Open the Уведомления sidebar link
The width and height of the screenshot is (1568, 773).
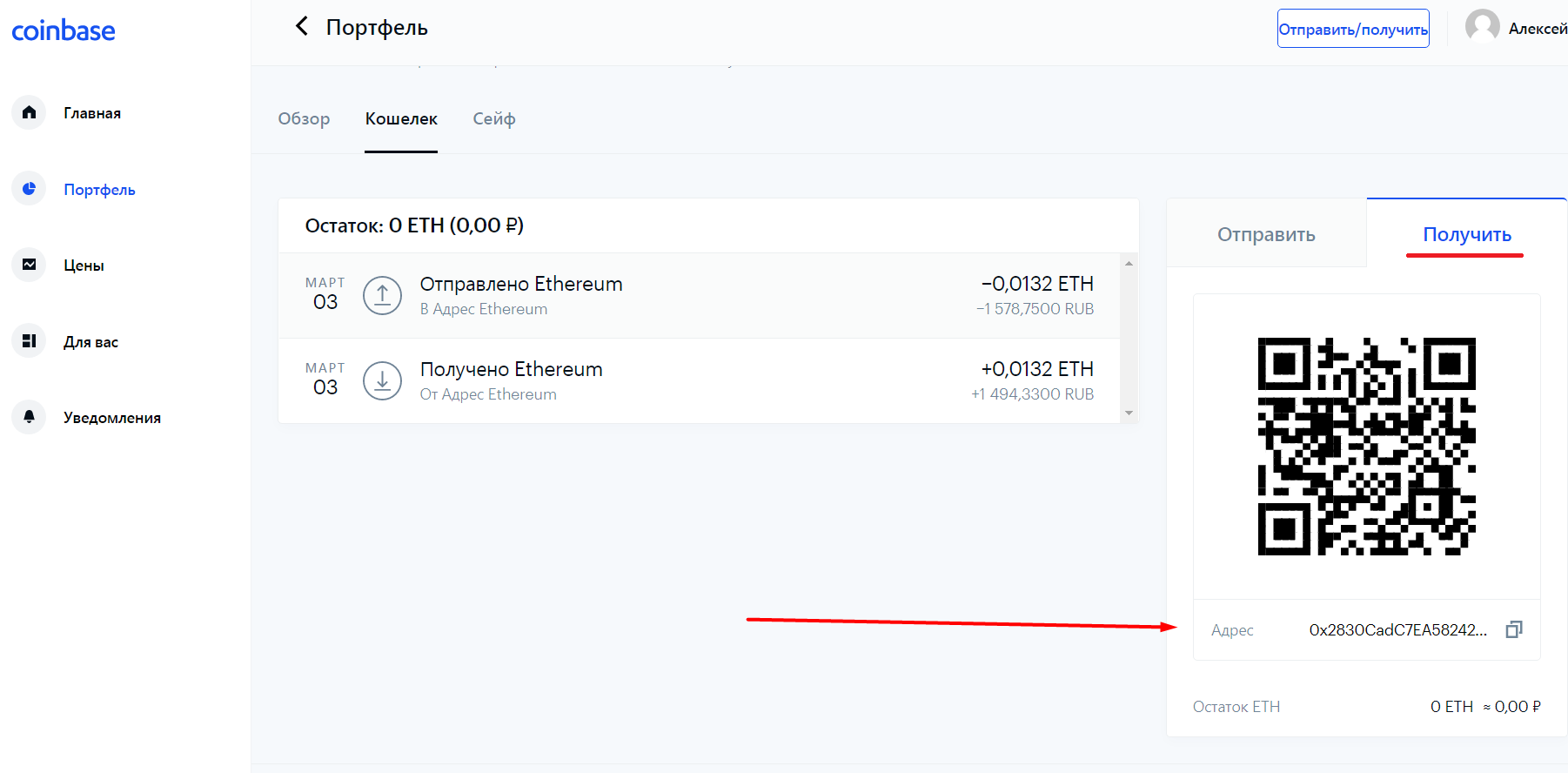pos(111,418)
